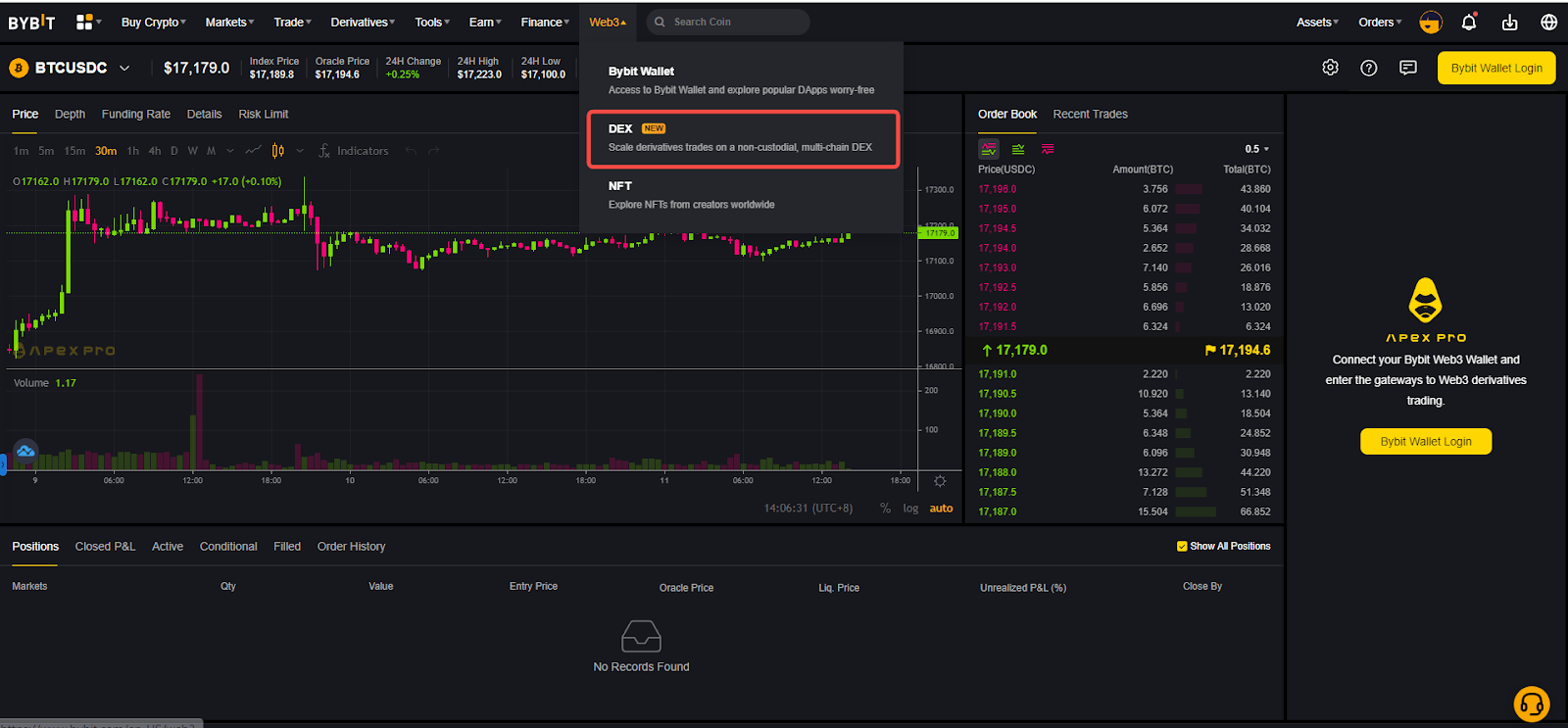Image resolution: width=1568 pixels, height=728 pixels.
Task: Open trading settings gear icon
Action: pos(1330,68)
